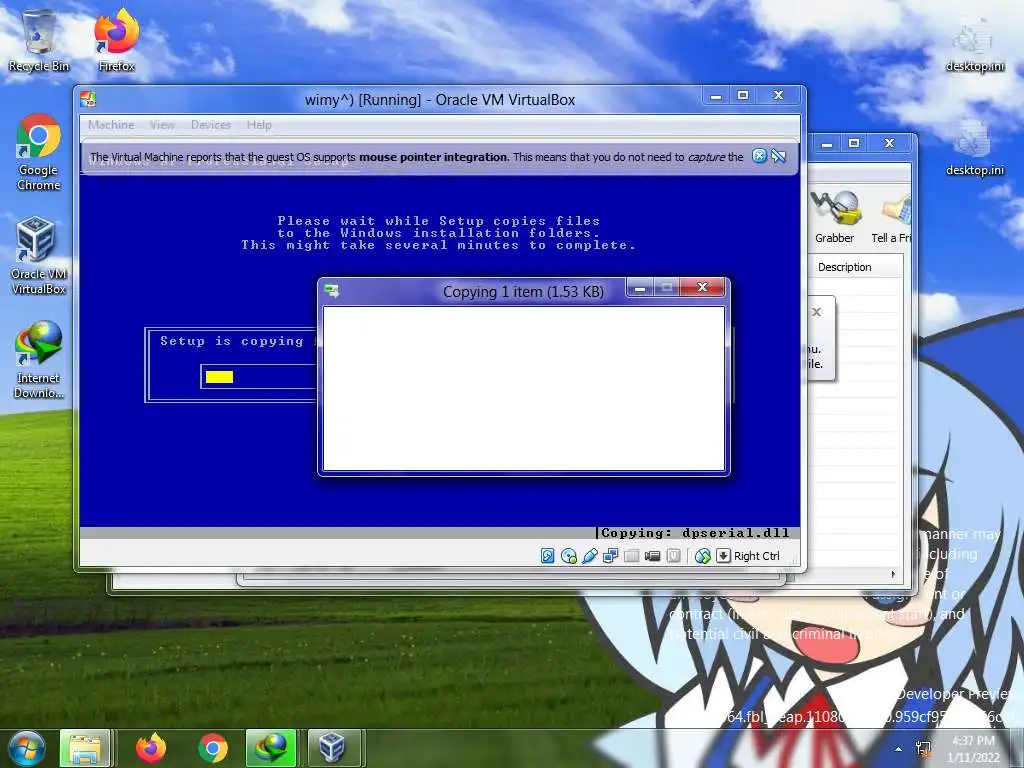
Task: Click the don't-show-again icon on notification bar
Action: point(778,156)
